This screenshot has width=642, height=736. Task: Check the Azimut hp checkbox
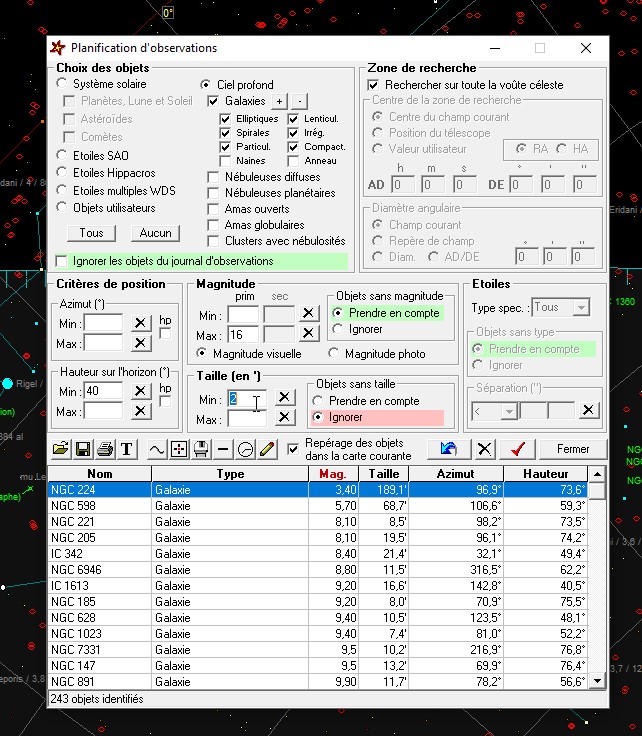coord(165,334)
